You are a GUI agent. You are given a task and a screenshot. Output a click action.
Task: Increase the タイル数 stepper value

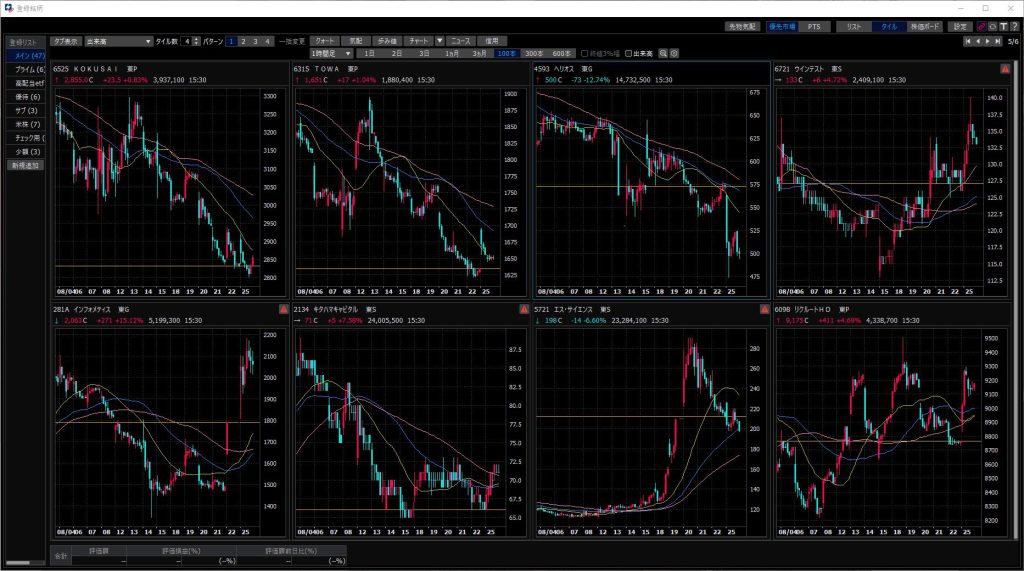pyautogui.click(x=194, y=38)
